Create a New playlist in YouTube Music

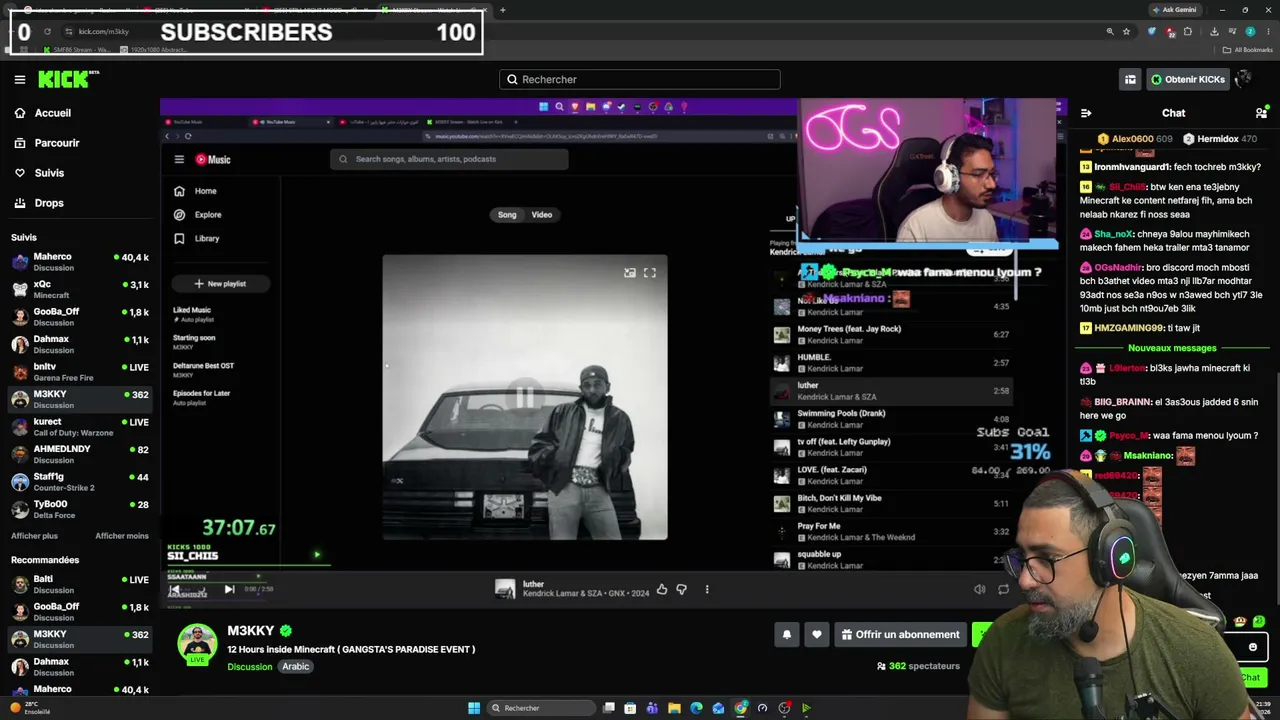tap(220, 284)
